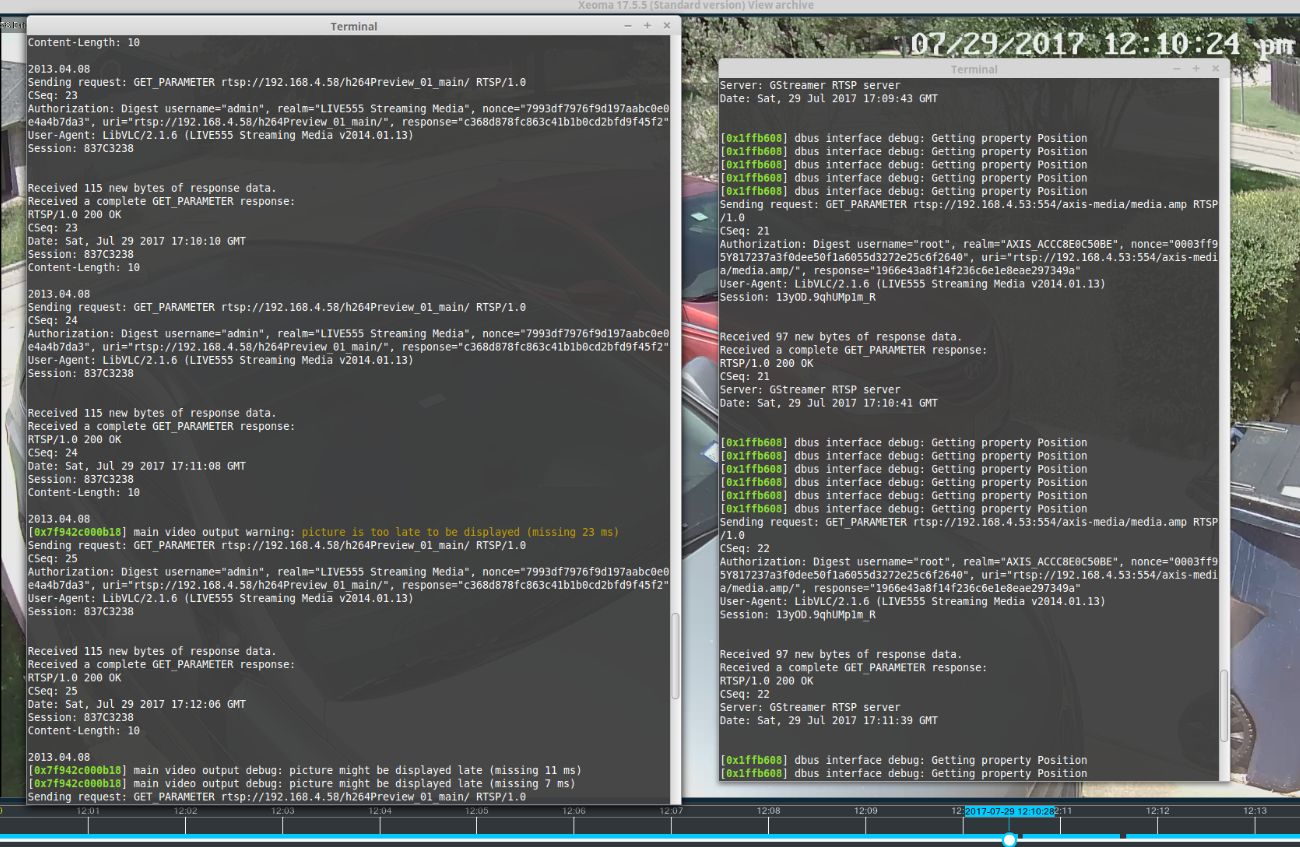Jump to 12:05 on archive timeline

click(x=476, y=811)
